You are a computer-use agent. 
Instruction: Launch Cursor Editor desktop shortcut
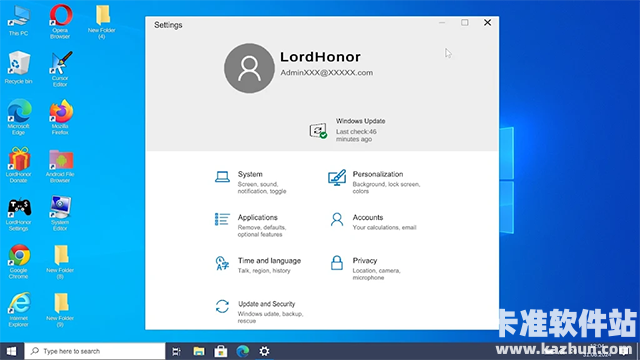click(x=60, y=69)
